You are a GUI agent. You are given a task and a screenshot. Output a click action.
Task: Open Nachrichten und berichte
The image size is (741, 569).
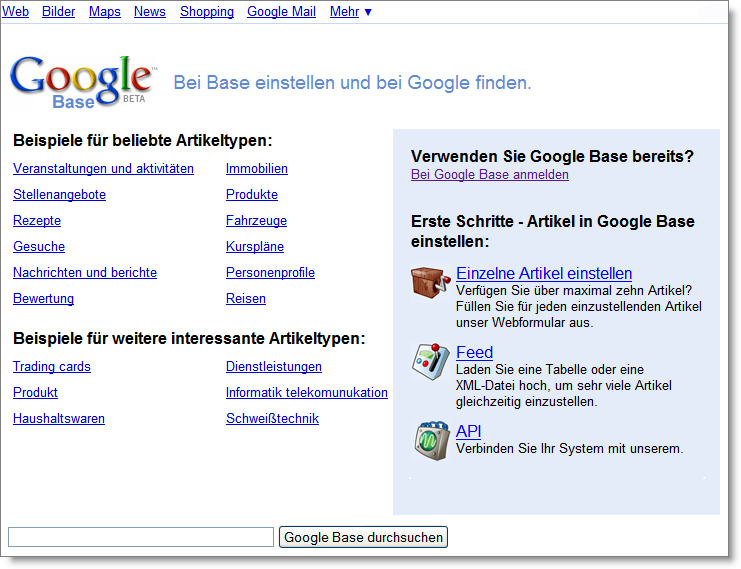pyautogui.click(x=85, y=273)
